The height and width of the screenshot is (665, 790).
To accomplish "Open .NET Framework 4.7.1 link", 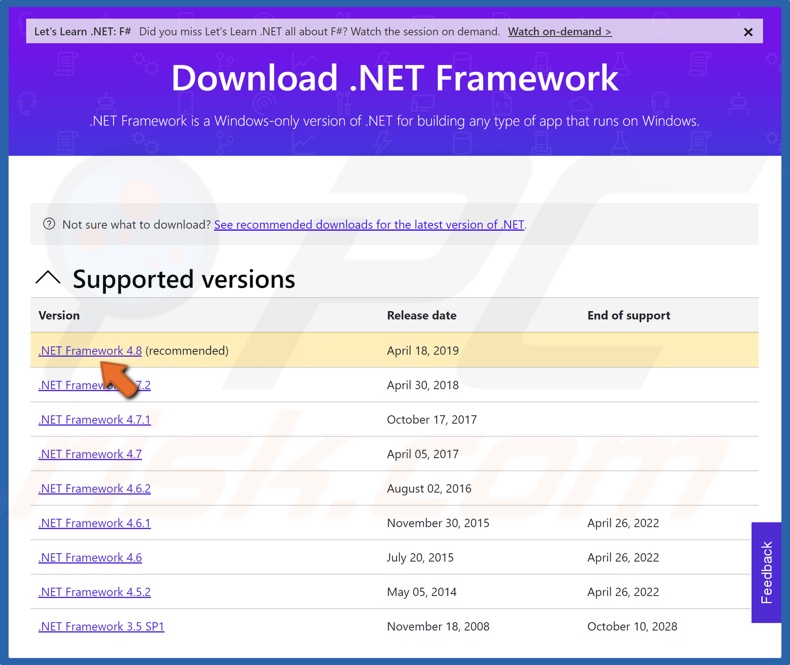I will [94, 419].
